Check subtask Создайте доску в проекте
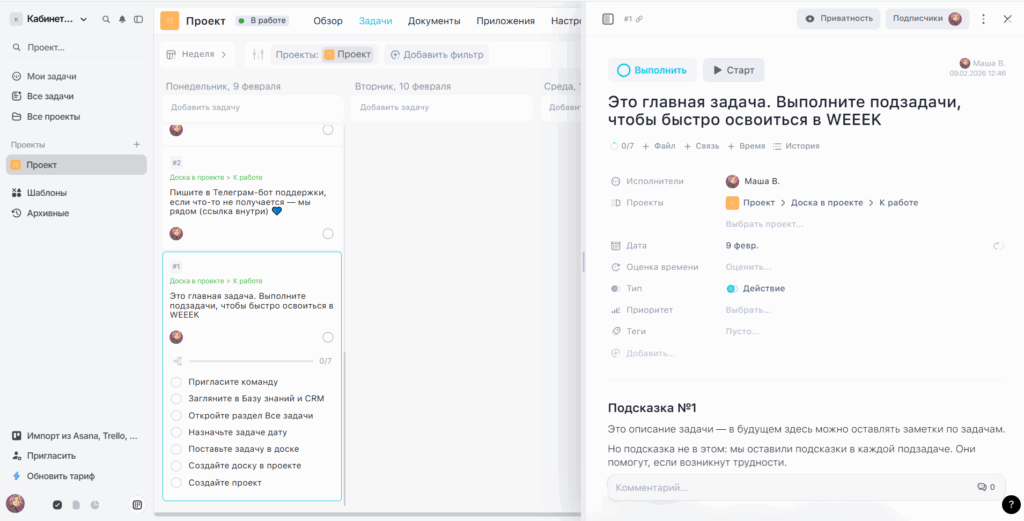The height and width of the screenshot is (521, 1024). [x=176, y=466]
